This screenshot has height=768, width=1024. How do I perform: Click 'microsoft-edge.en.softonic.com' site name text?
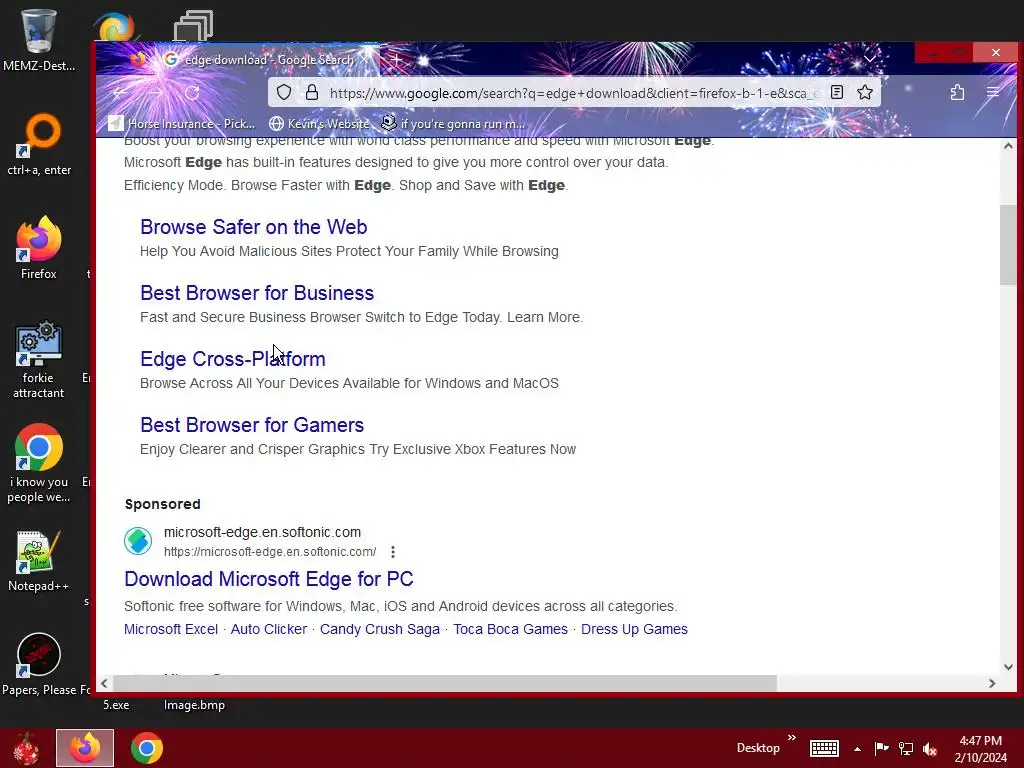pyautogui.click(x=262, y=532)
